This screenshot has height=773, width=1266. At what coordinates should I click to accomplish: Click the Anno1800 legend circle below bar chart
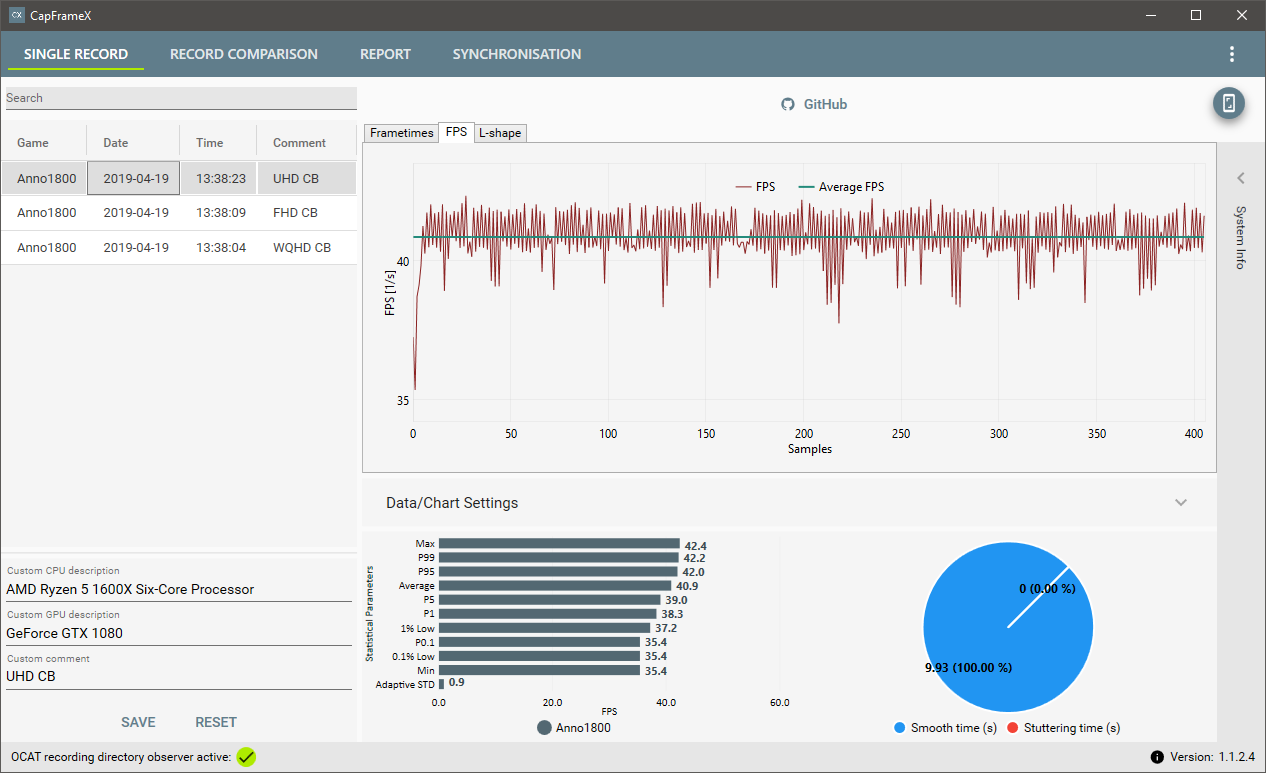point(544,728)
